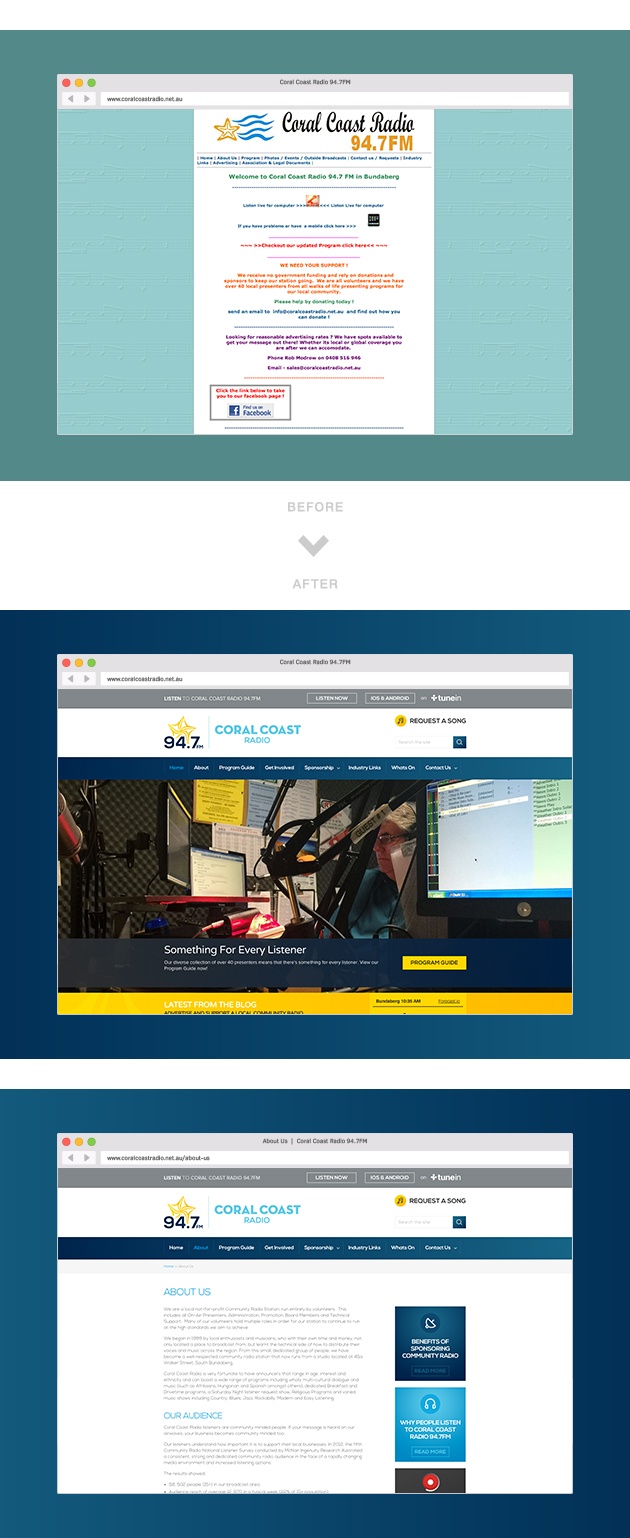Click the tunein logo on About Us top bar
Image resolution: width=630 pixels, height=1538 pixels.
coord(446,1178)
